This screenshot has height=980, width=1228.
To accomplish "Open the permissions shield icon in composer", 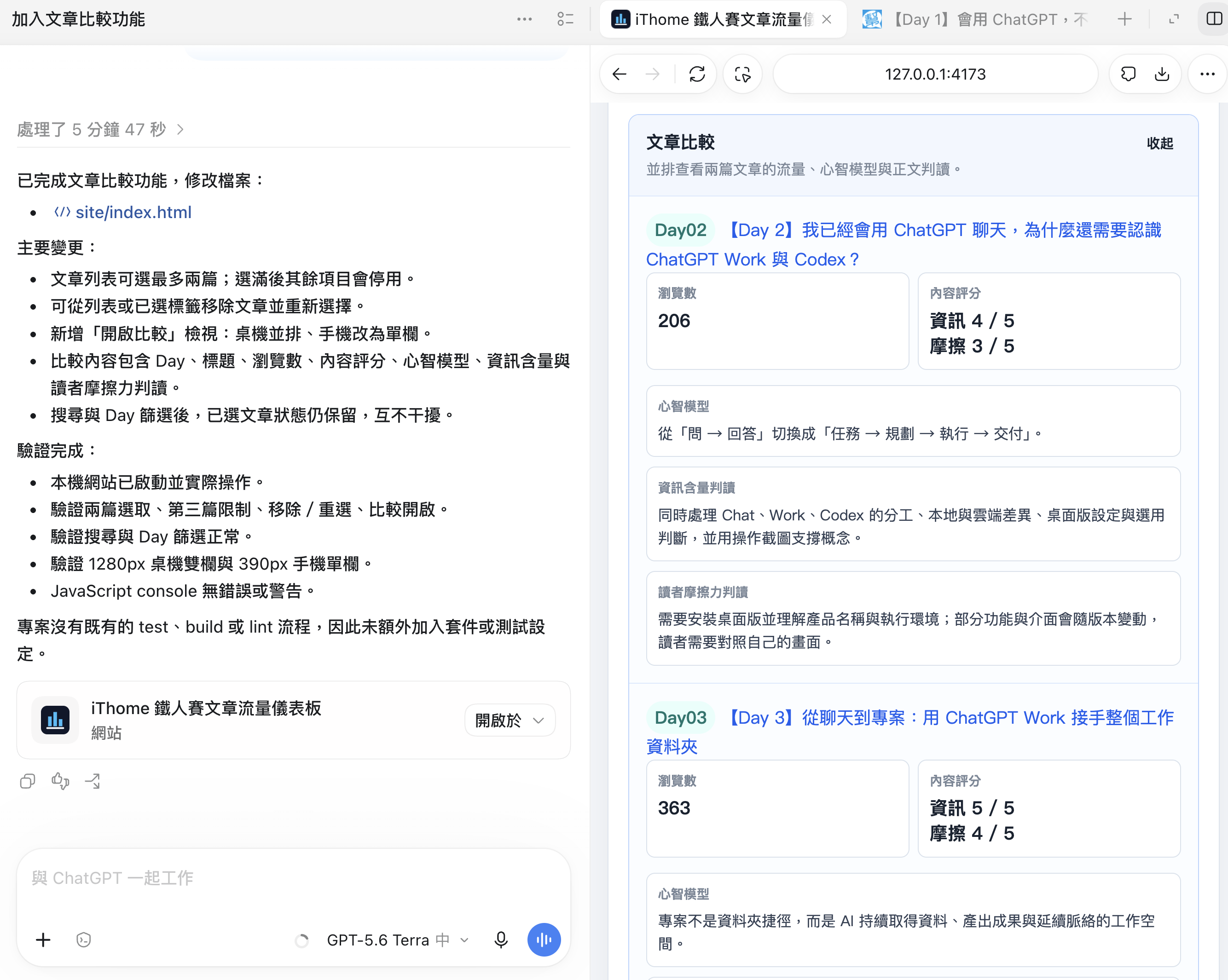I will click(x=84, y=940).
